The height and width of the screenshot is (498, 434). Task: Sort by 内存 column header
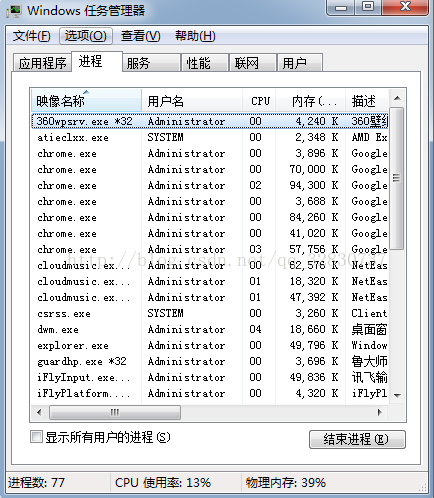coord(311,101)
